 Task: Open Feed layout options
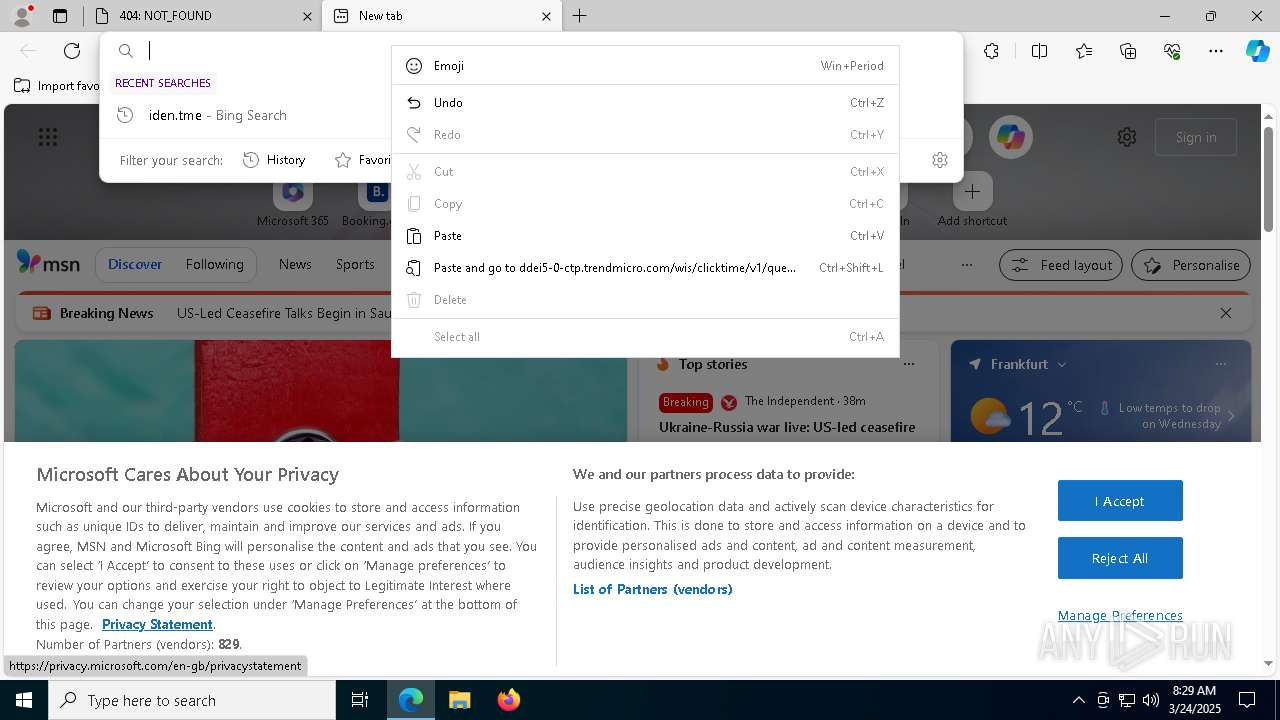(1061, 265)
